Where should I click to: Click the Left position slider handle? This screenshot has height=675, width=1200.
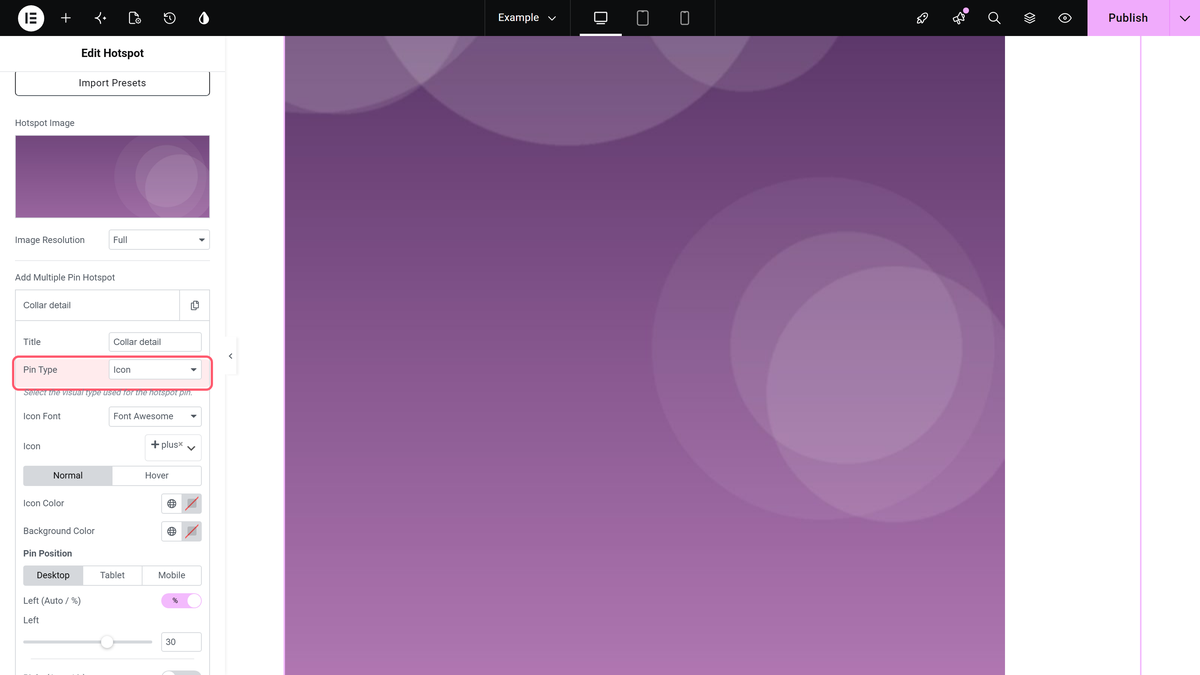pyautogui.click(x=107, y=642)
